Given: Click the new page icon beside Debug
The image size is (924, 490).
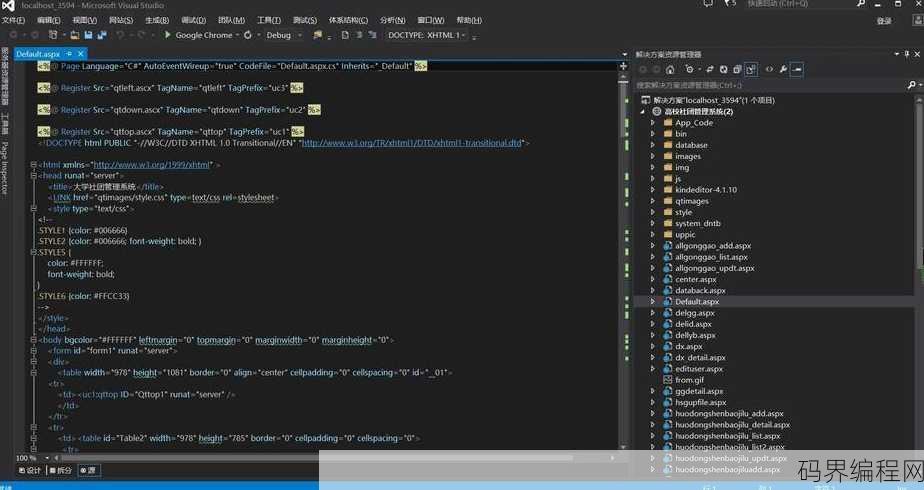Looking at the screenshot, I should click(x=345, y=35).
